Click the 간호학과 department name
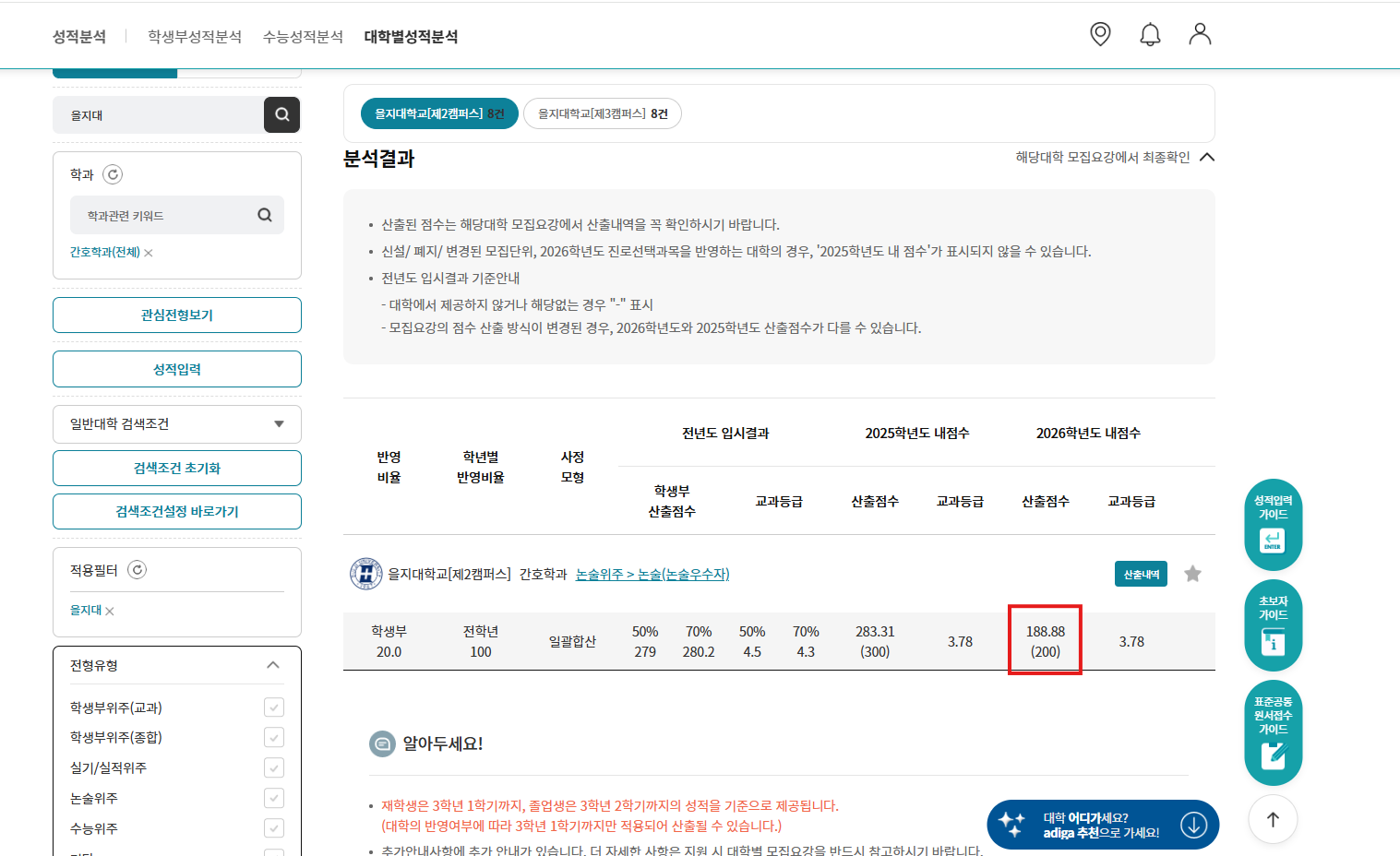The width and height of the screenshot is (1400, 856). coord(543,574)
